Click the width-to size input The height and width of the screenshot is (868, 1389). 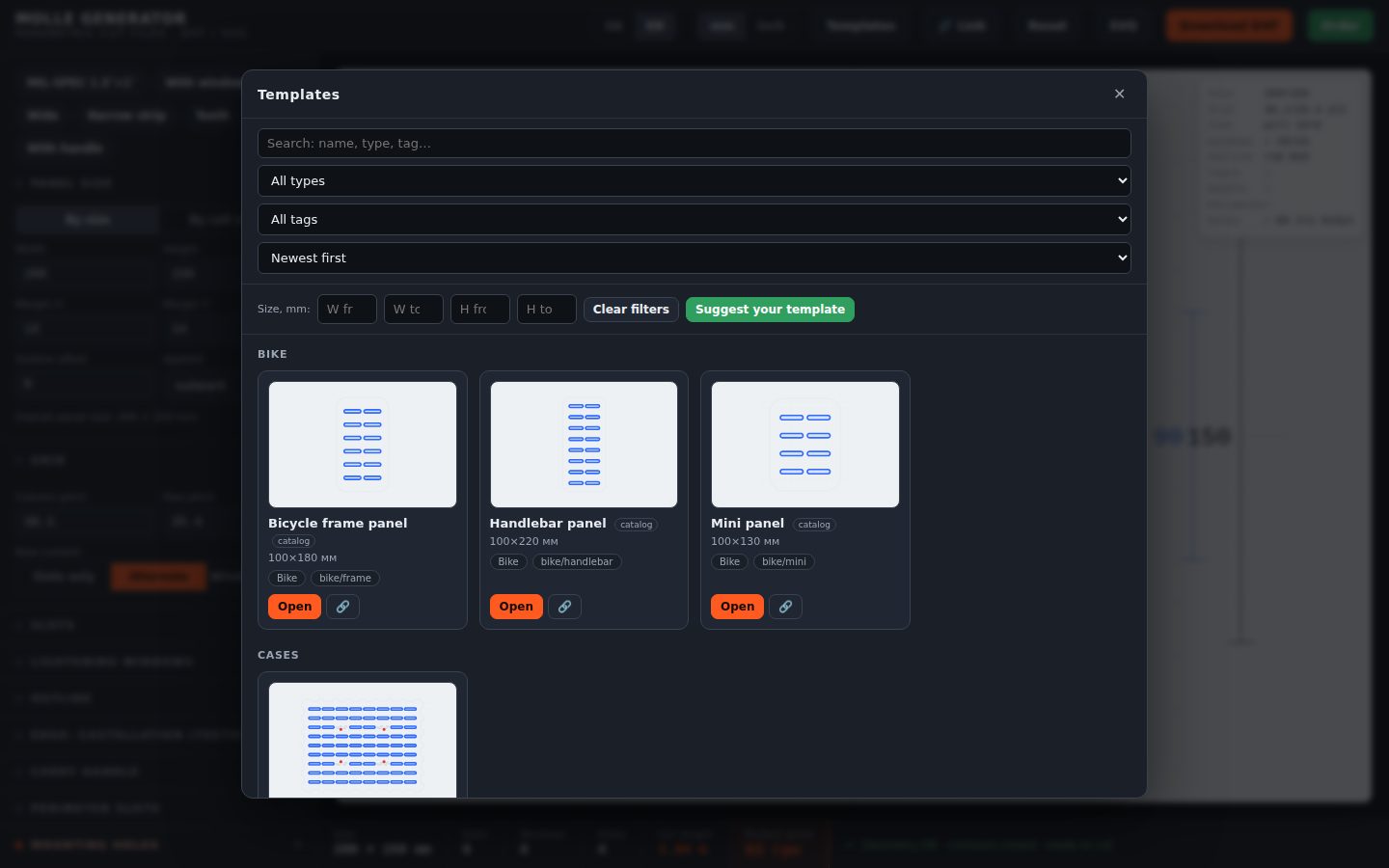(414, 310)
